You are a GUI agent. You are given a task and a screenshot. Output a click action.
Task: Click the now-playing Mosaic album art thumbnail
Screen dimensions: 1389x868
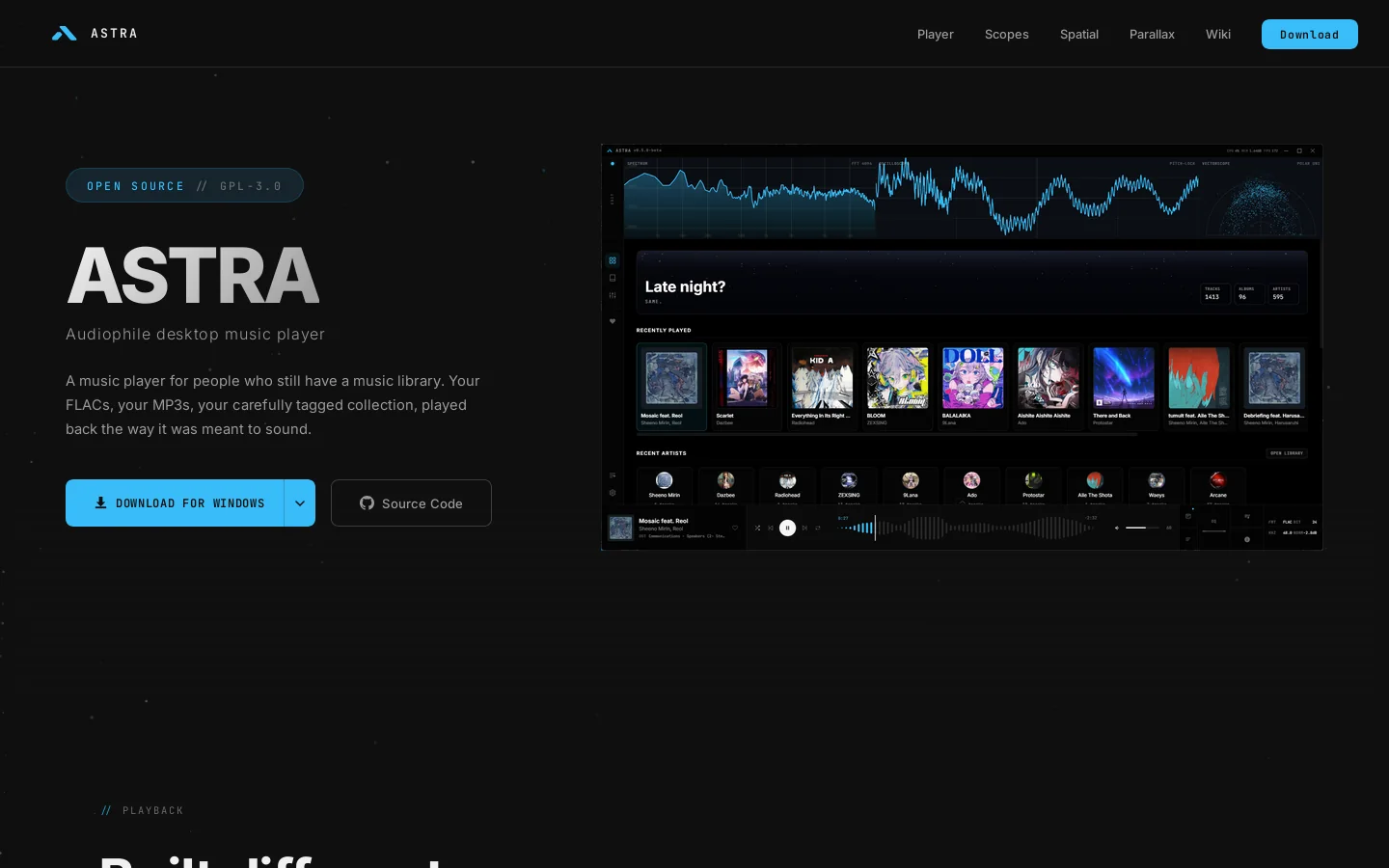620,528
